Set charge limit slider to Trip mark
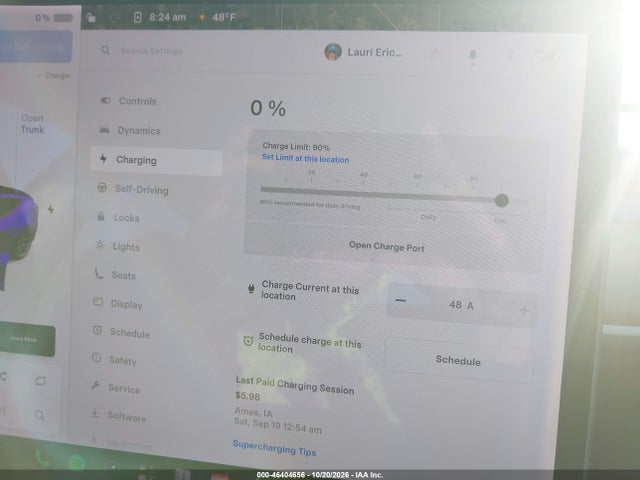 point(500,220)
